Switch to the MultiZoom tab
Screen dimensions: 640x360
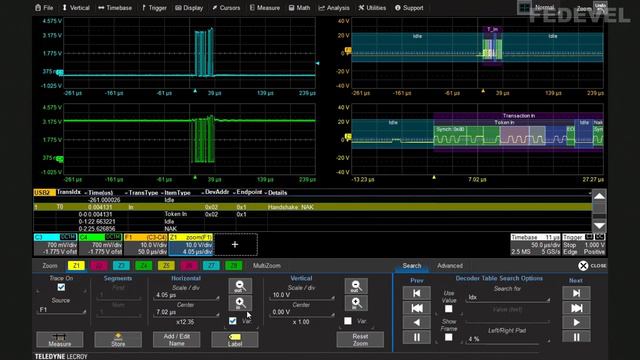tap(267, 266)
